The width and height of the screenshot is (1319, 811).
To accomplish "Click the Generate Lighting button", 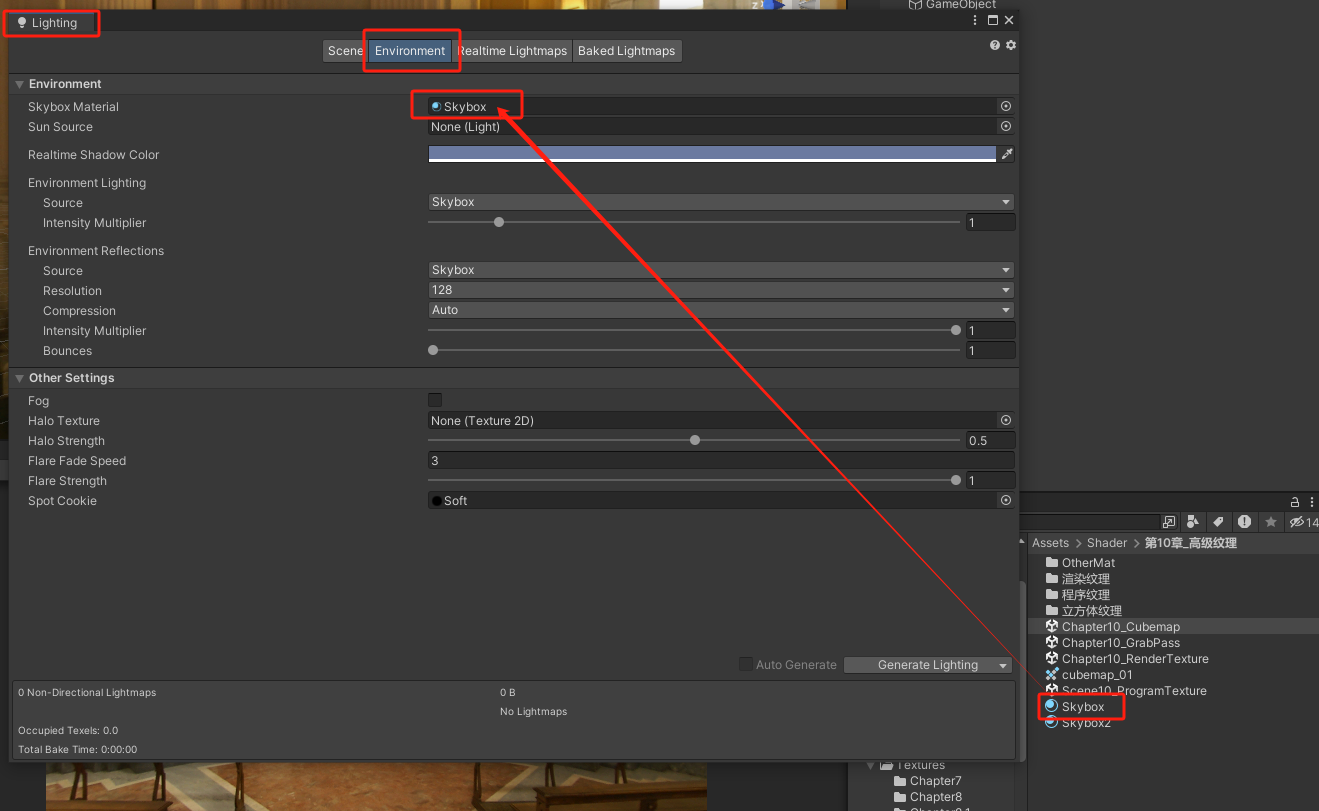I will tap(920, 664).
